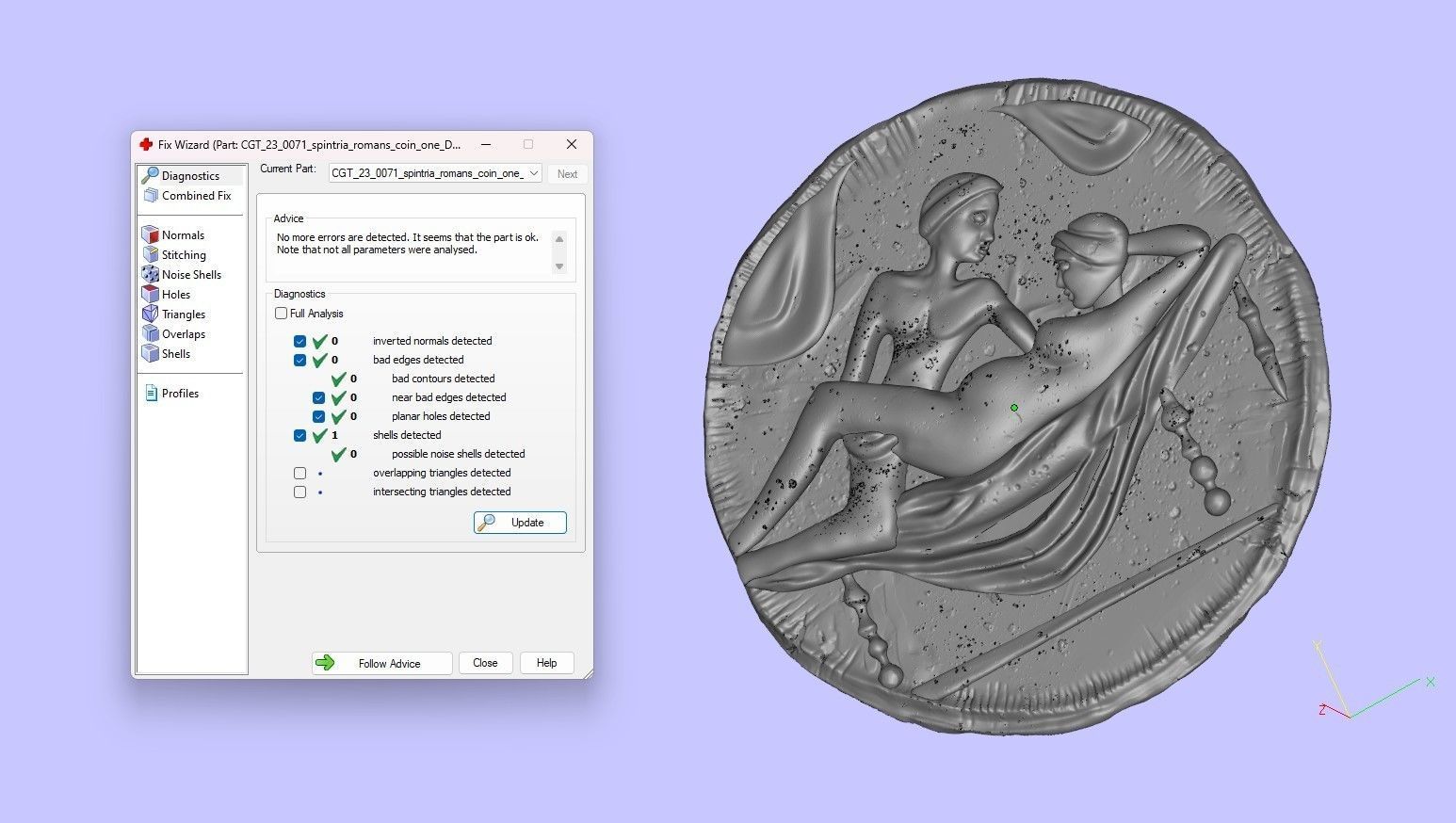Enable overlapping triangles detected checkbox
Image resolution: width=1456 pixels, height=823 pixels.
(299, 473)
